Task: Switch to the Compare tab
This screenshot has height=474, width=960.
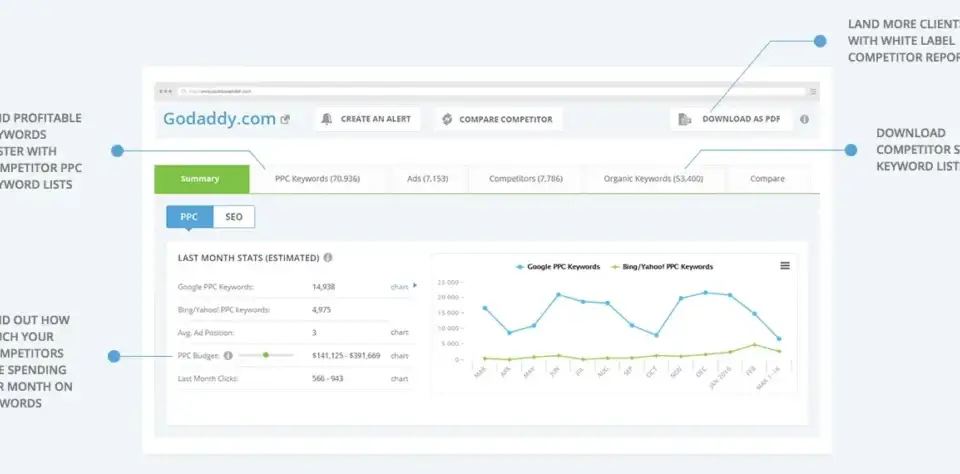Action: click(x=767, y=179)
